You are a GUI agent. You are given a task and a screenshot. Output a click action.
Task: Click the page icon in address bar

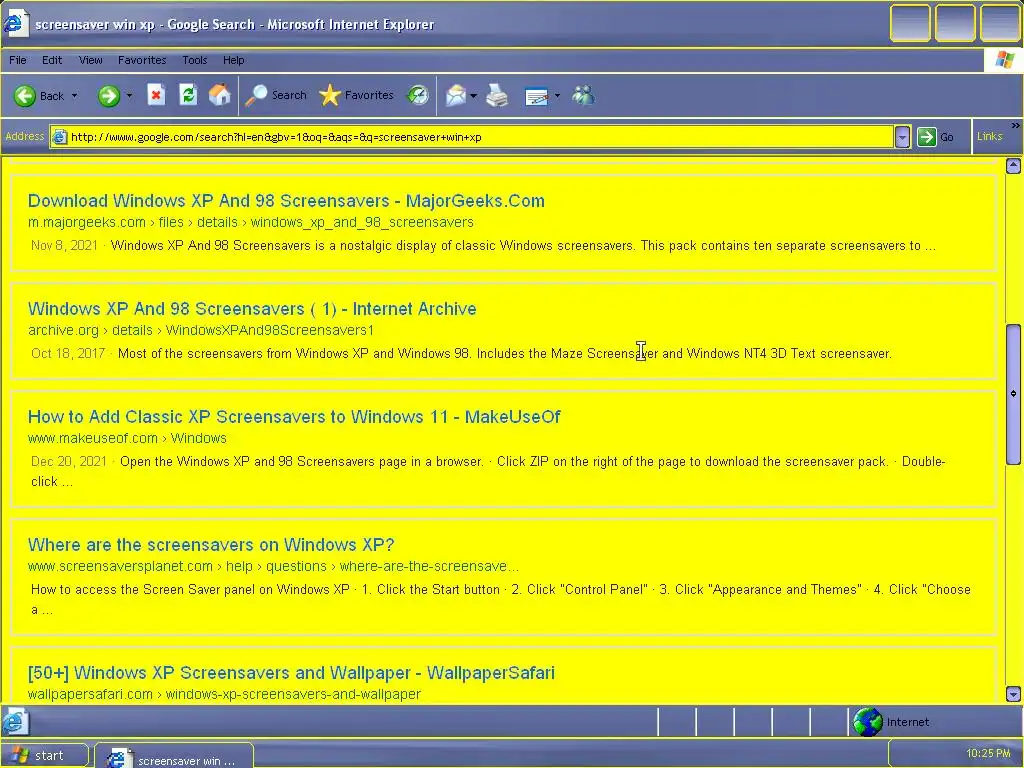[x=59, y=137]
